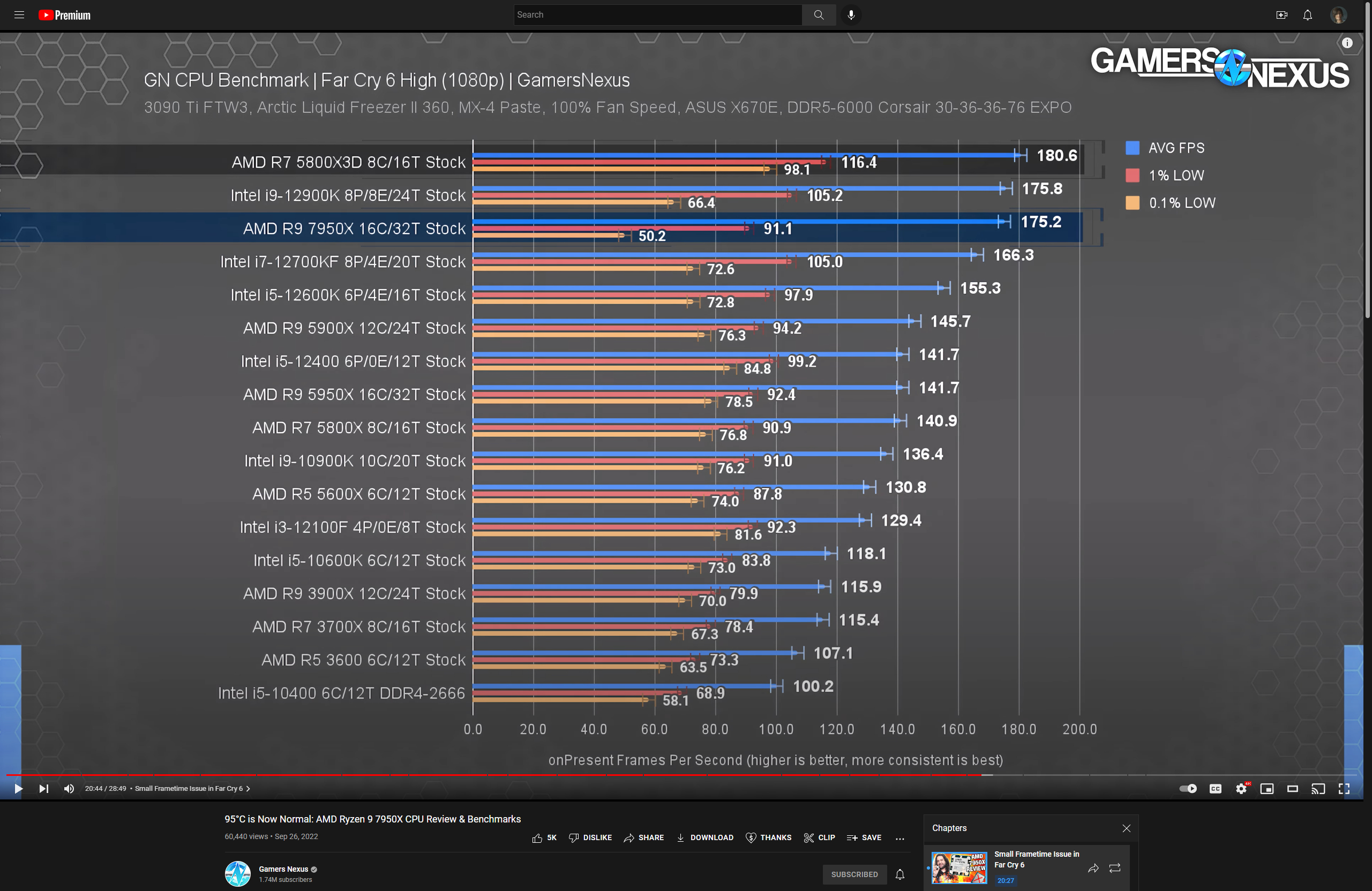Enable miniplayer mode

pos(1266,788)
